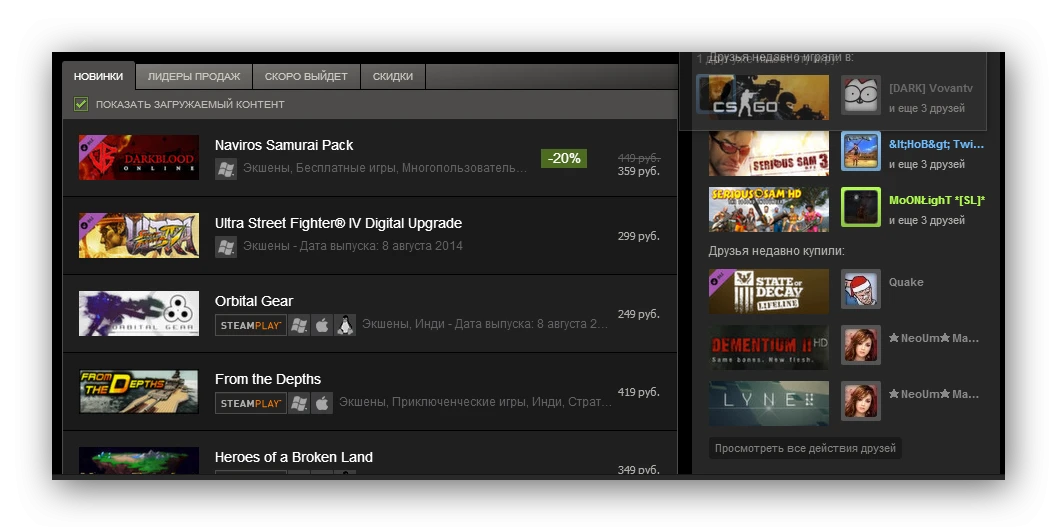Click the Друзья недавно купили heading
The width and height of the screenshot is (1057, 532).
click(x=776, y=251)
